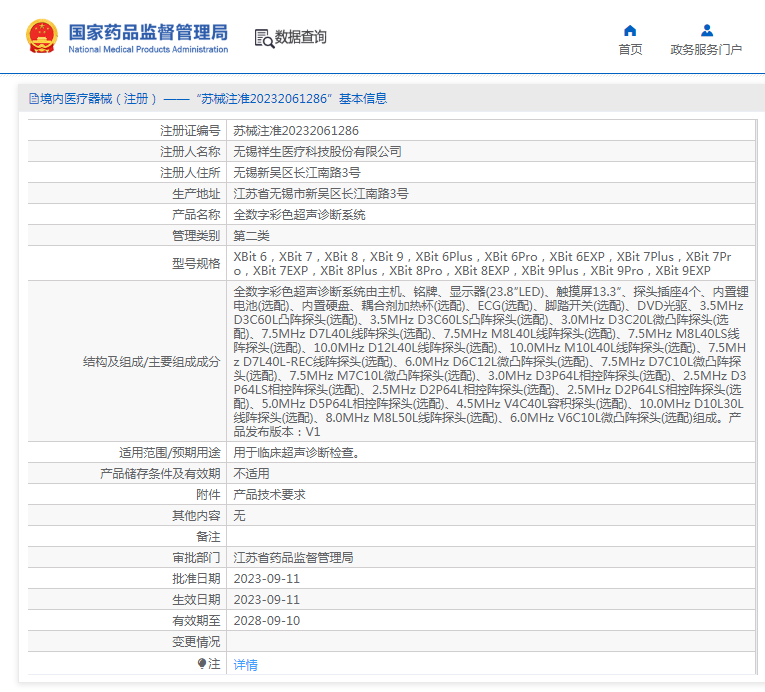765x692 pixels.
Task: Click National Medical Products Administration subtitle
Action: point(148,49)
